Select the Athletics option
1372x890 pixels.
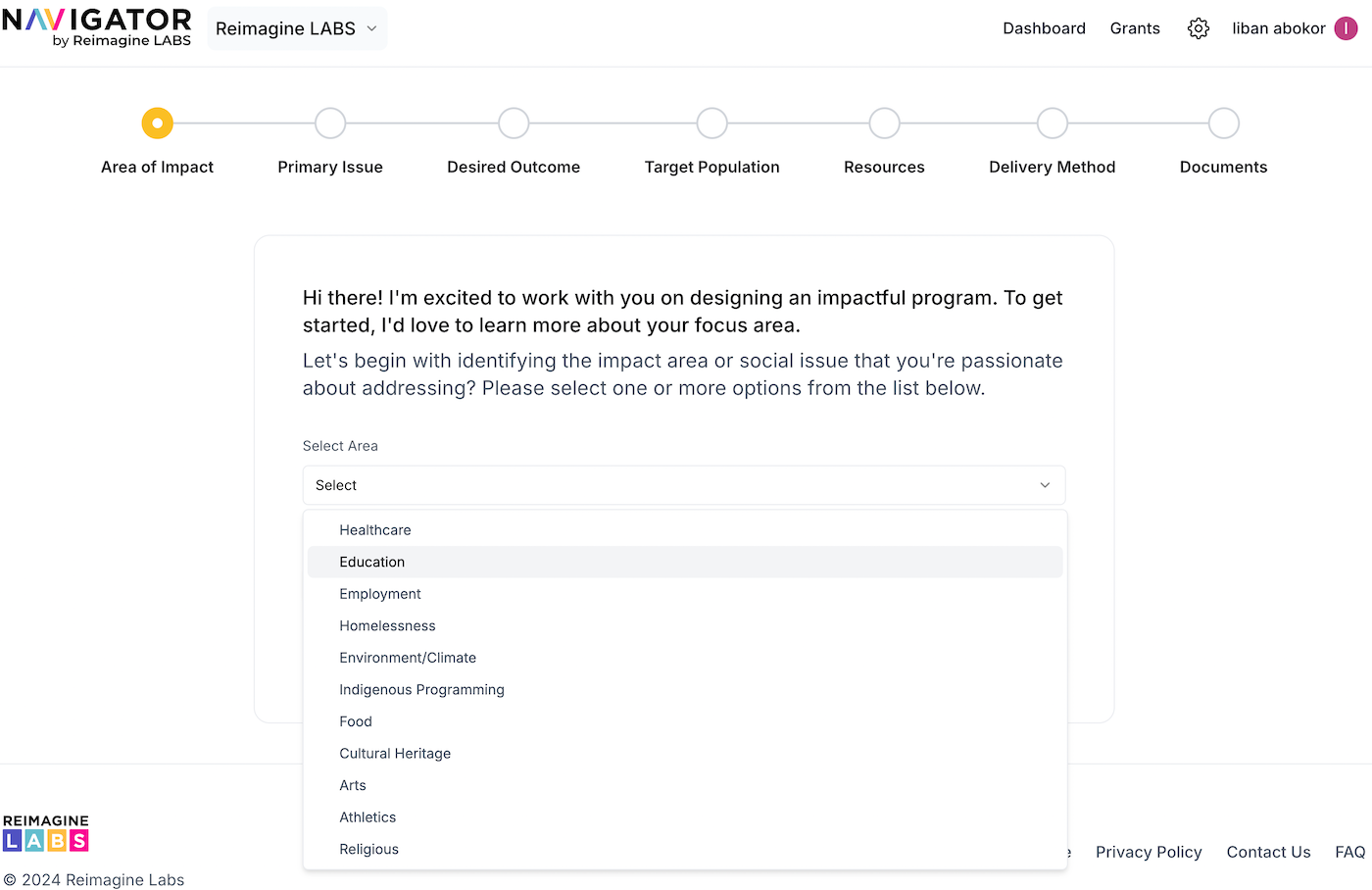(685, 817)
